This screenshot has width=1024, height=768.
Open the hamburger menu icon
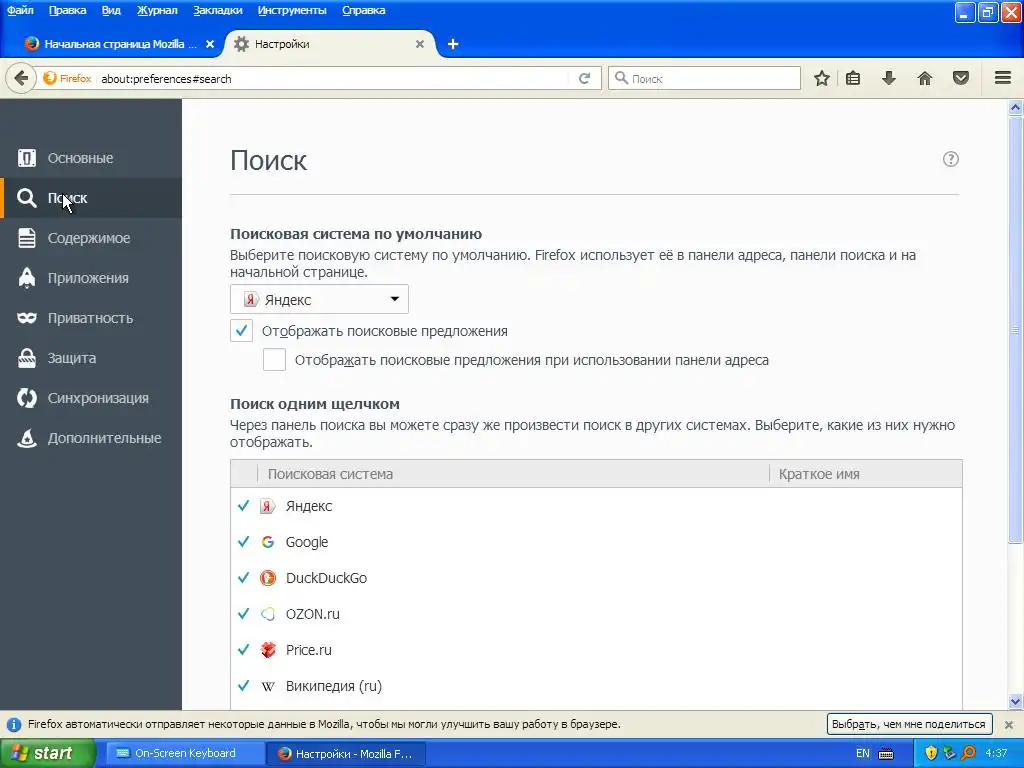tap(1003, 78)
